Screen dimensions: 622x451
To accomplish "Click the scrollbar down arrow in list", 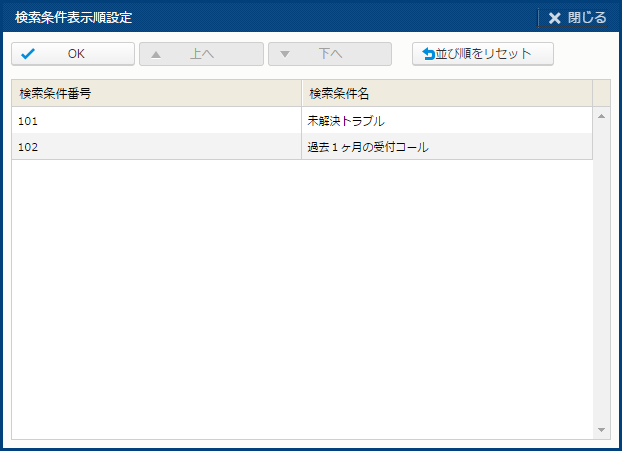I will (601, 429).
